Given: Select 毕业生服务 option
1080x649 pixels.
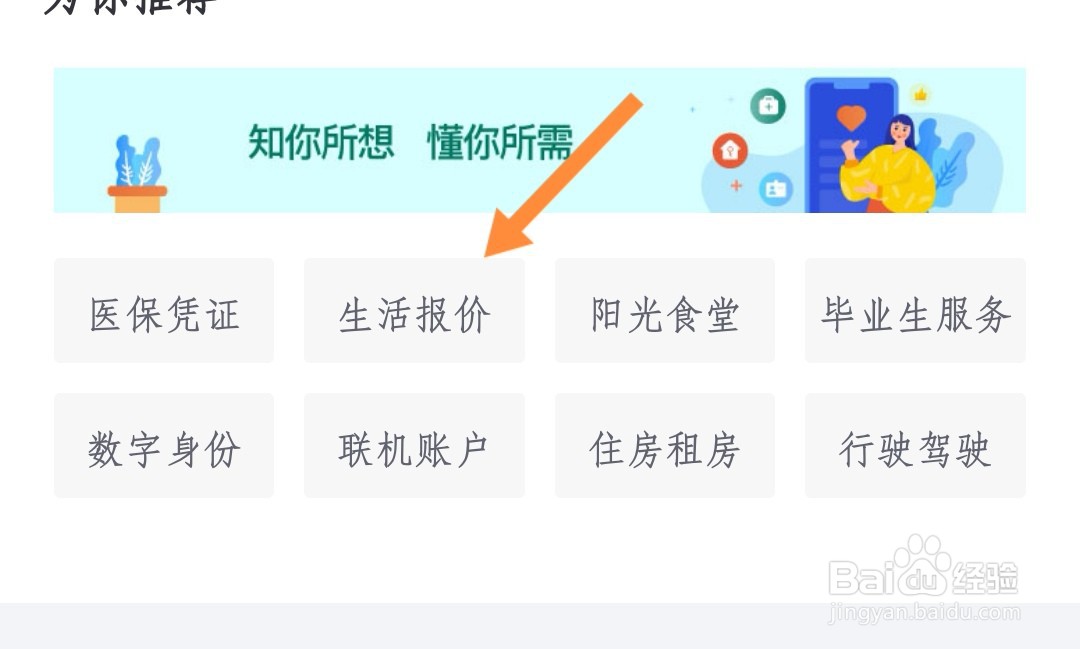Looking at the screenshot, I should [x=915, y=311].
